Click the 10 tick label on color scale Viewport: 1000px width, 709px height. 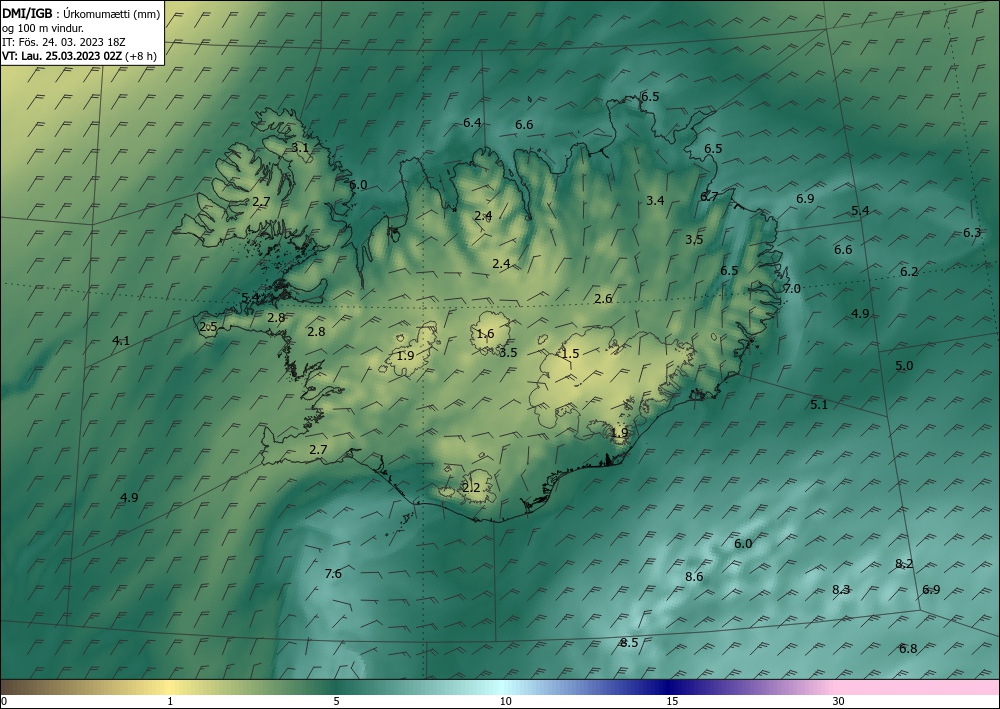506,701
